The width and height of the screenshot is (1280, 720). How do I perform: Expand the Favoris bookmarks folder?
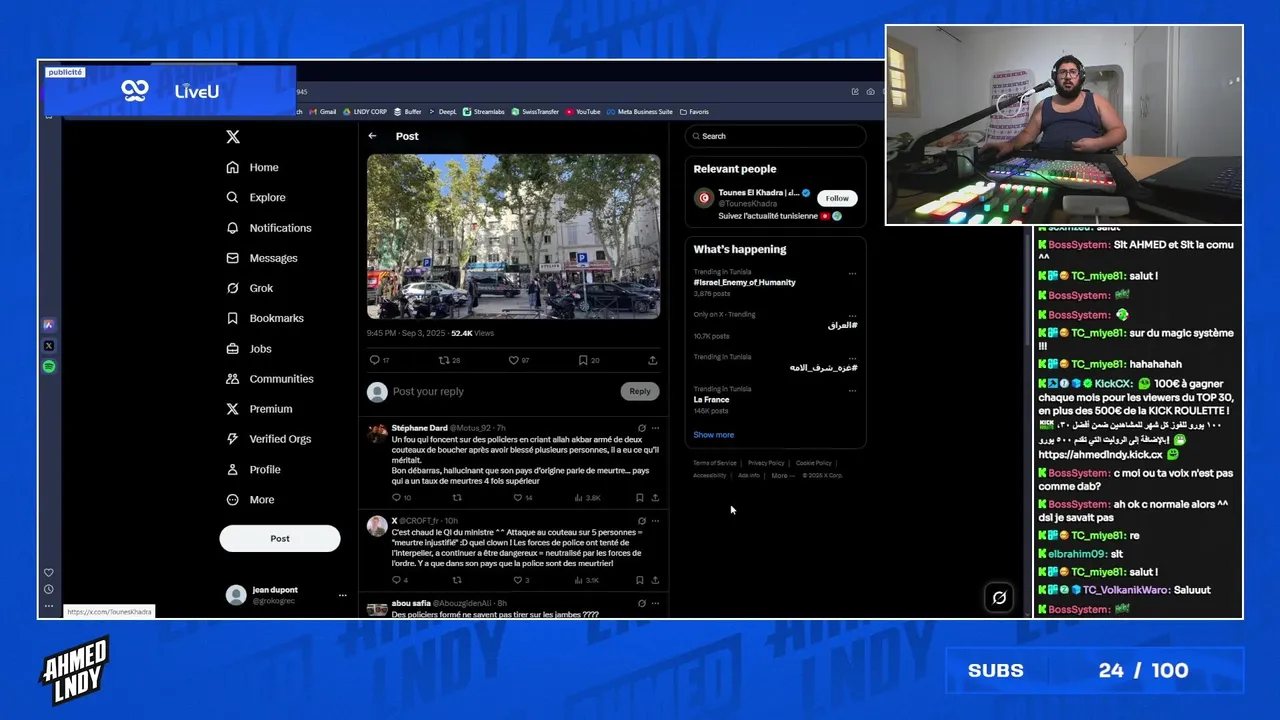click(694, 112)
